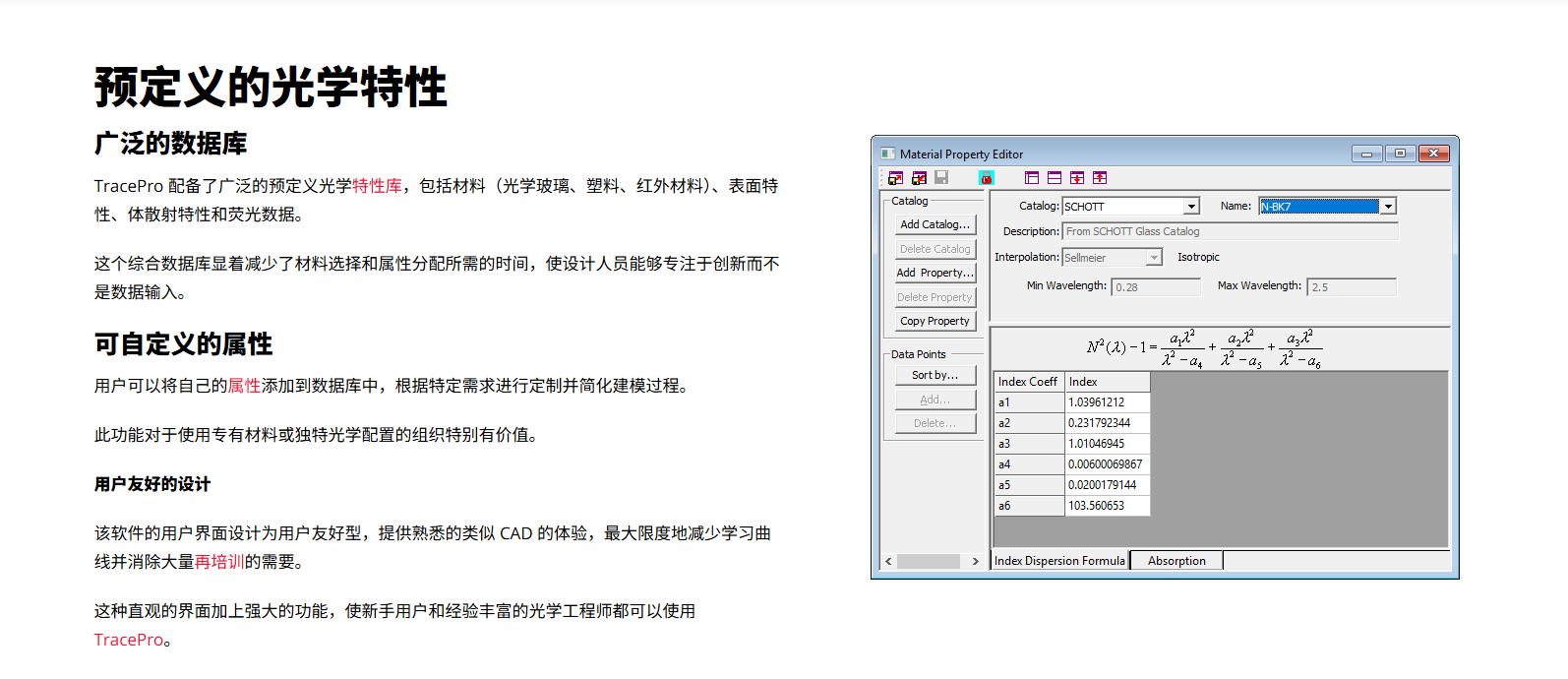Image resolution: width=1568 pixels, height=679 pixels.
Task: Click the Isotropic label
Action: pyautogui.click(x=1198, y=257)
